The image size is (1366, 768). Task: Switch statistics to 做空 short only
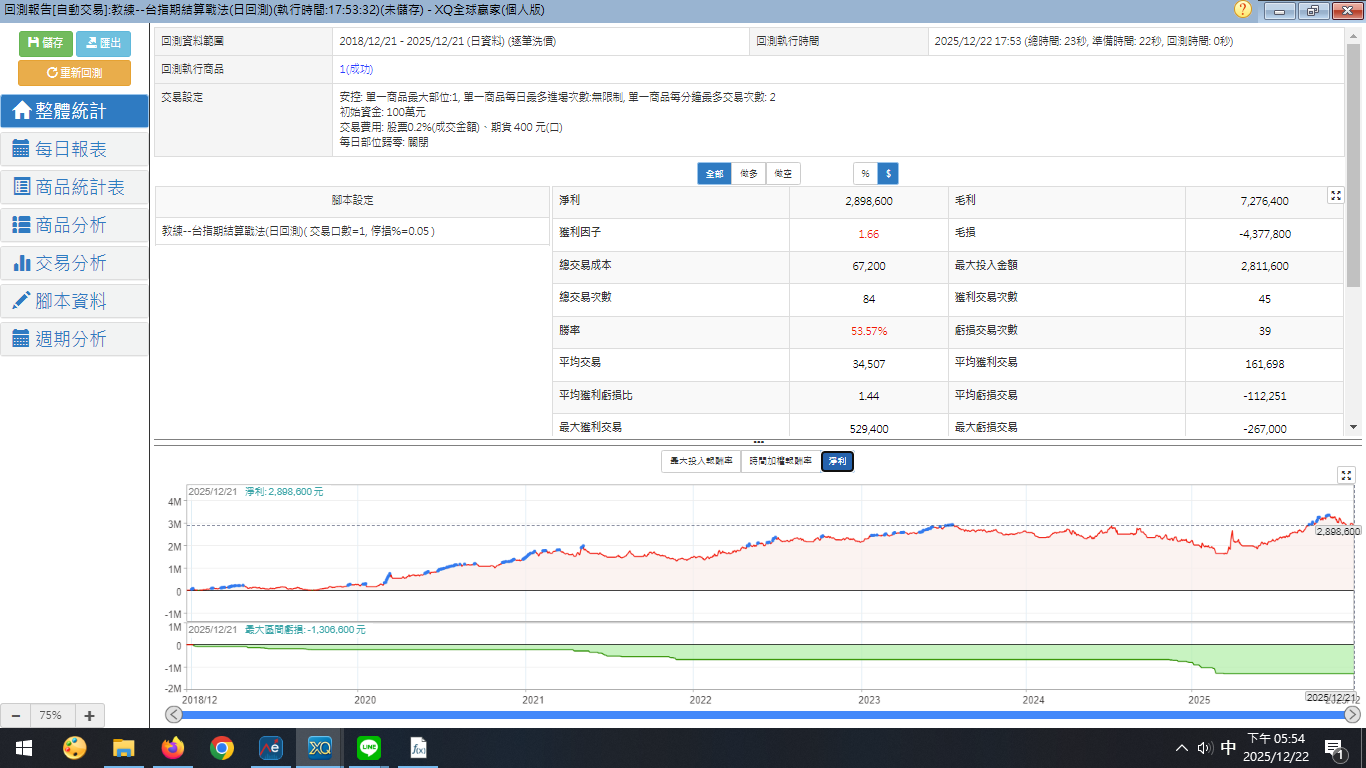pyautogui.click(x=783, y=174)
